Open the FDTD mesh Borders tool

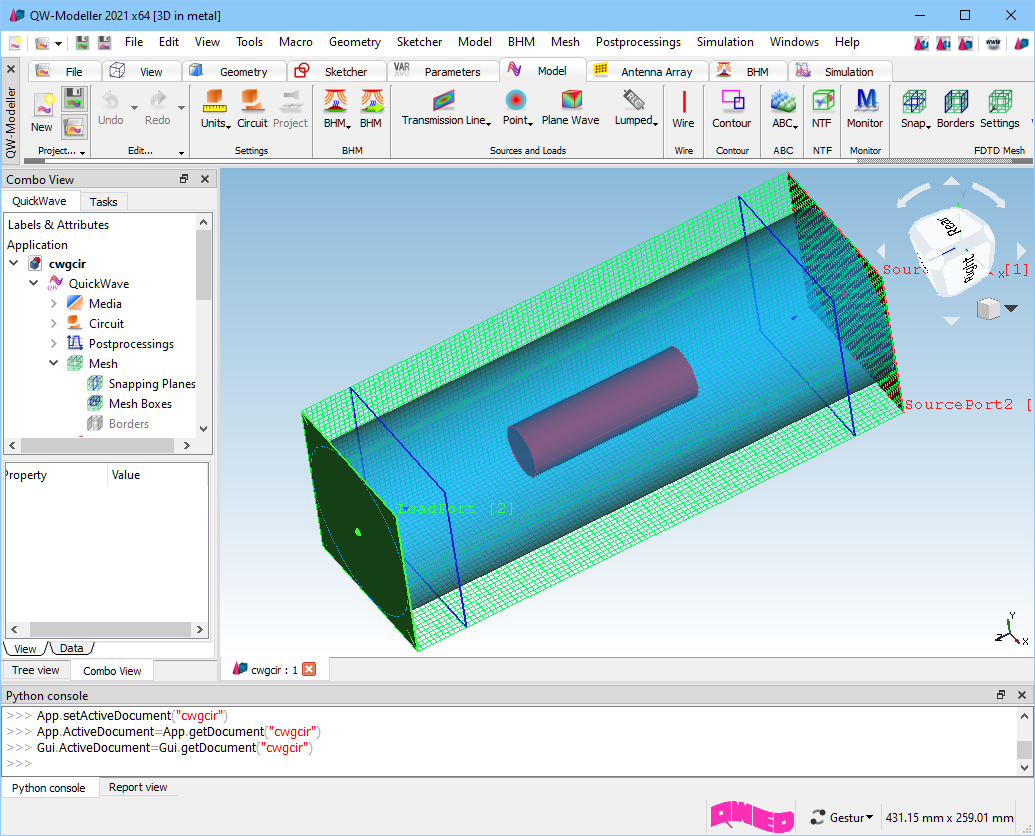(955, 110)
